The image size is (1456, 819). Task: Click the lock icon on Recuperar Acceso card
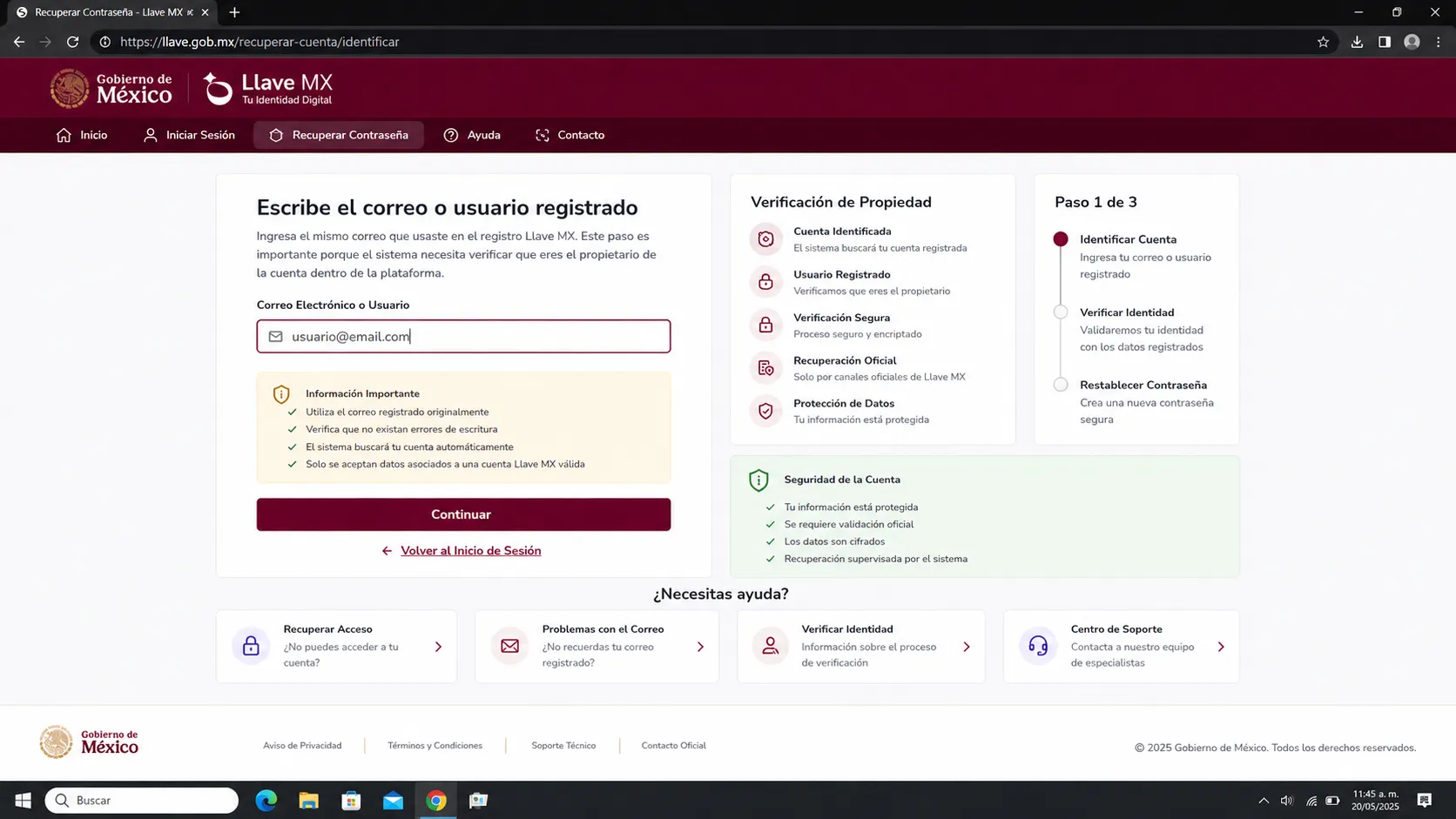[251, 646]
